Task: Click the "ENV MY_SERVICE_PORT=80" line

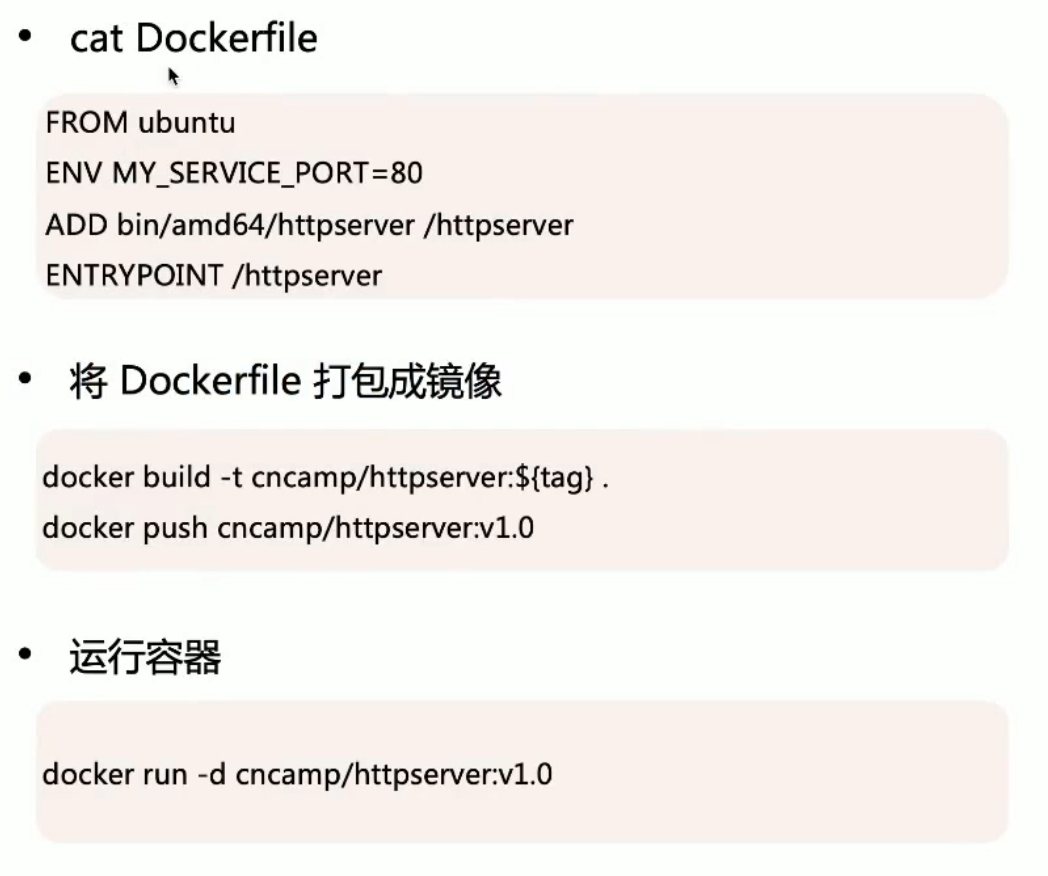Action: 234,174
